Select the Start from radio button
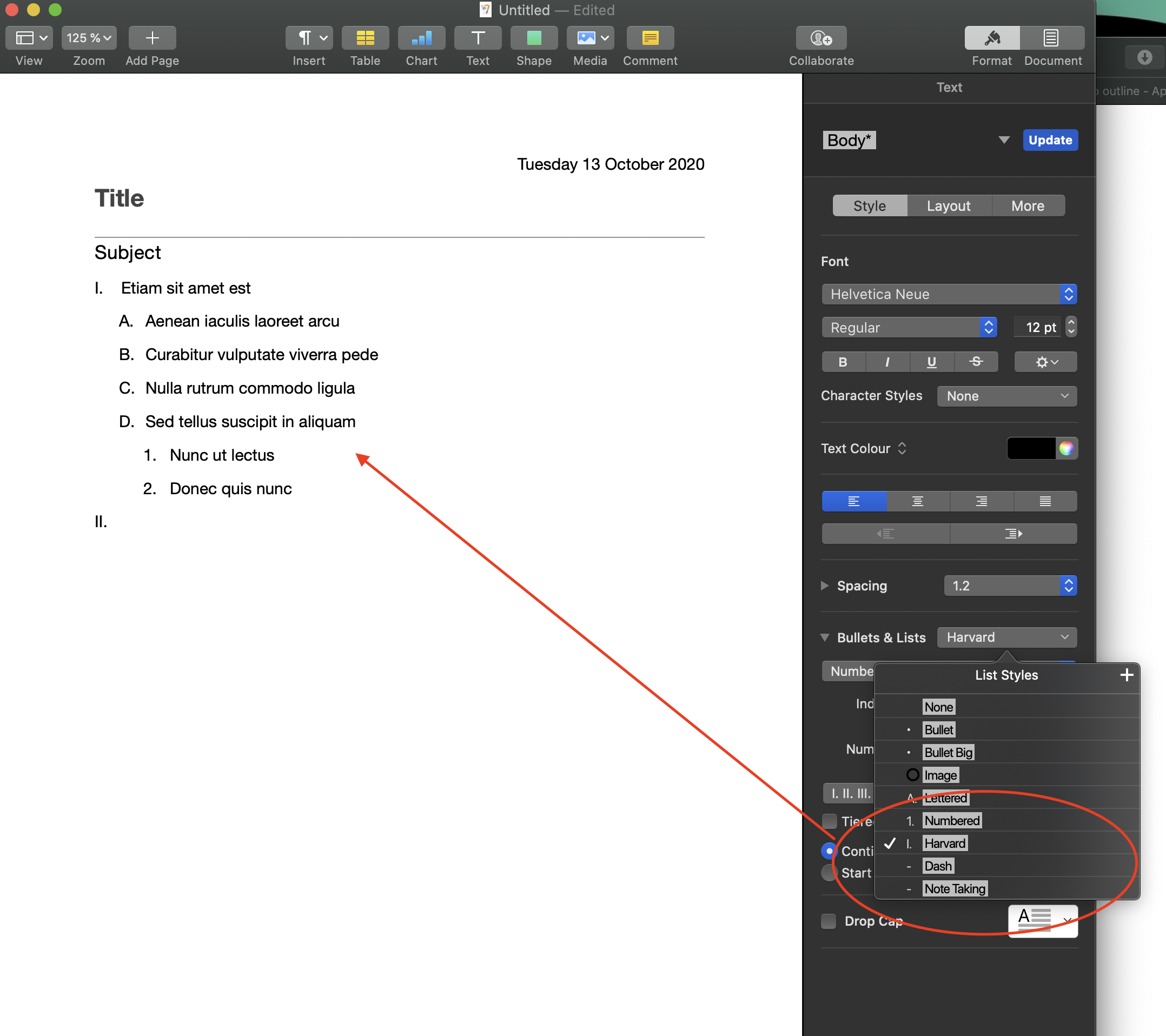Image resolution: width=1166 pixels, height=1036 pixels. click(x=829, y=872)
